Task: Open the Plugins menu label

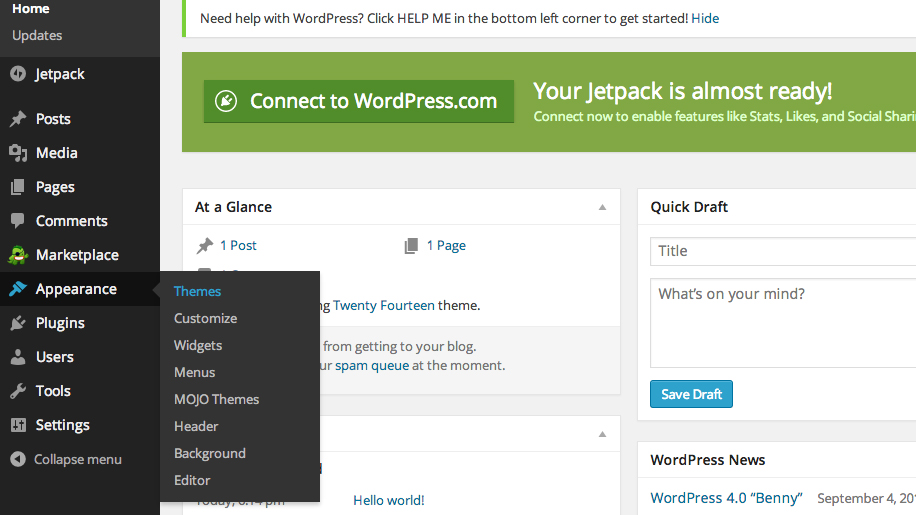Action: coord(60,323)
